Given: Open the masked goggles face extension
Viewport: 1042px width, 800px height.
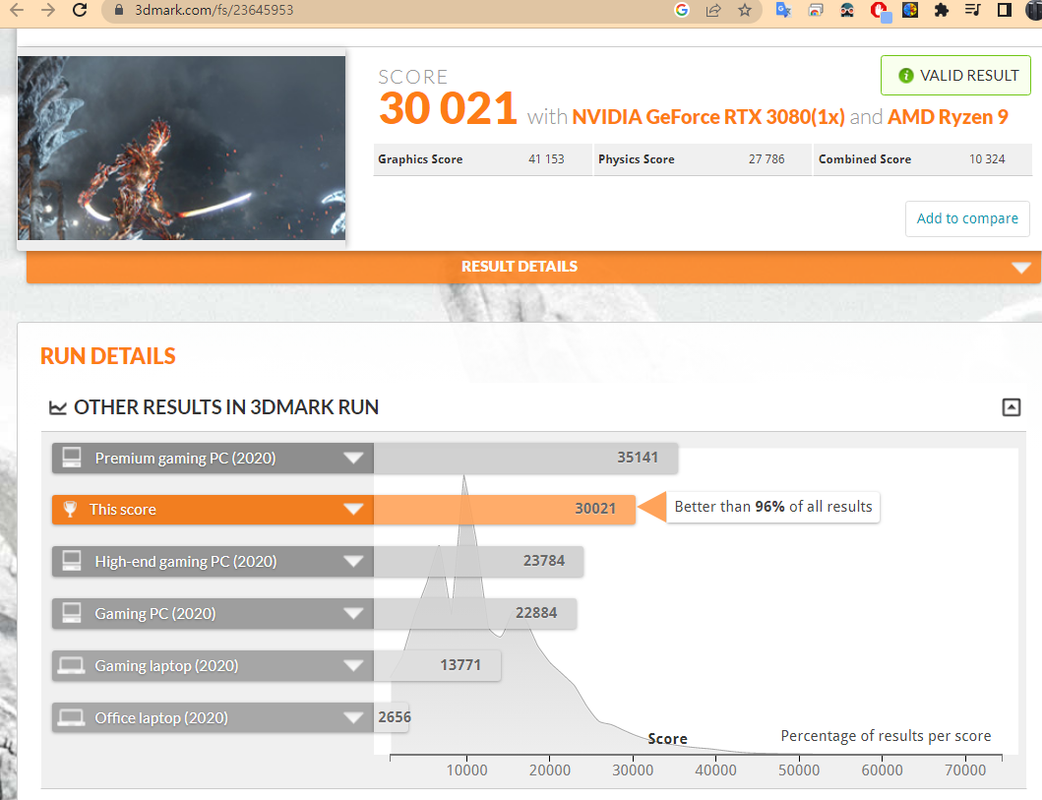Looking at the screenshot, I should click(847, 10).
